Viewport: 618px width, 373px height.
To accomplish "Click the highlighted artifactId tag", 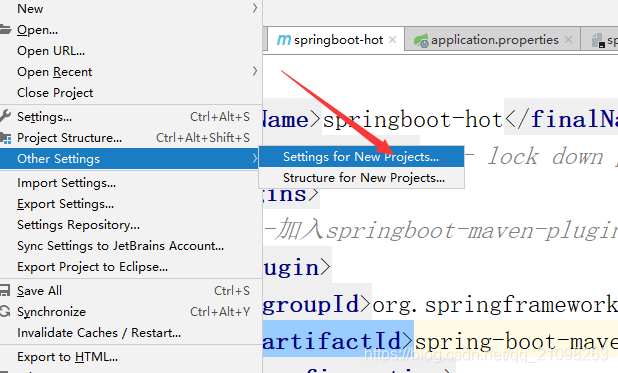I will pyautogui.click(x=337, y=341).
